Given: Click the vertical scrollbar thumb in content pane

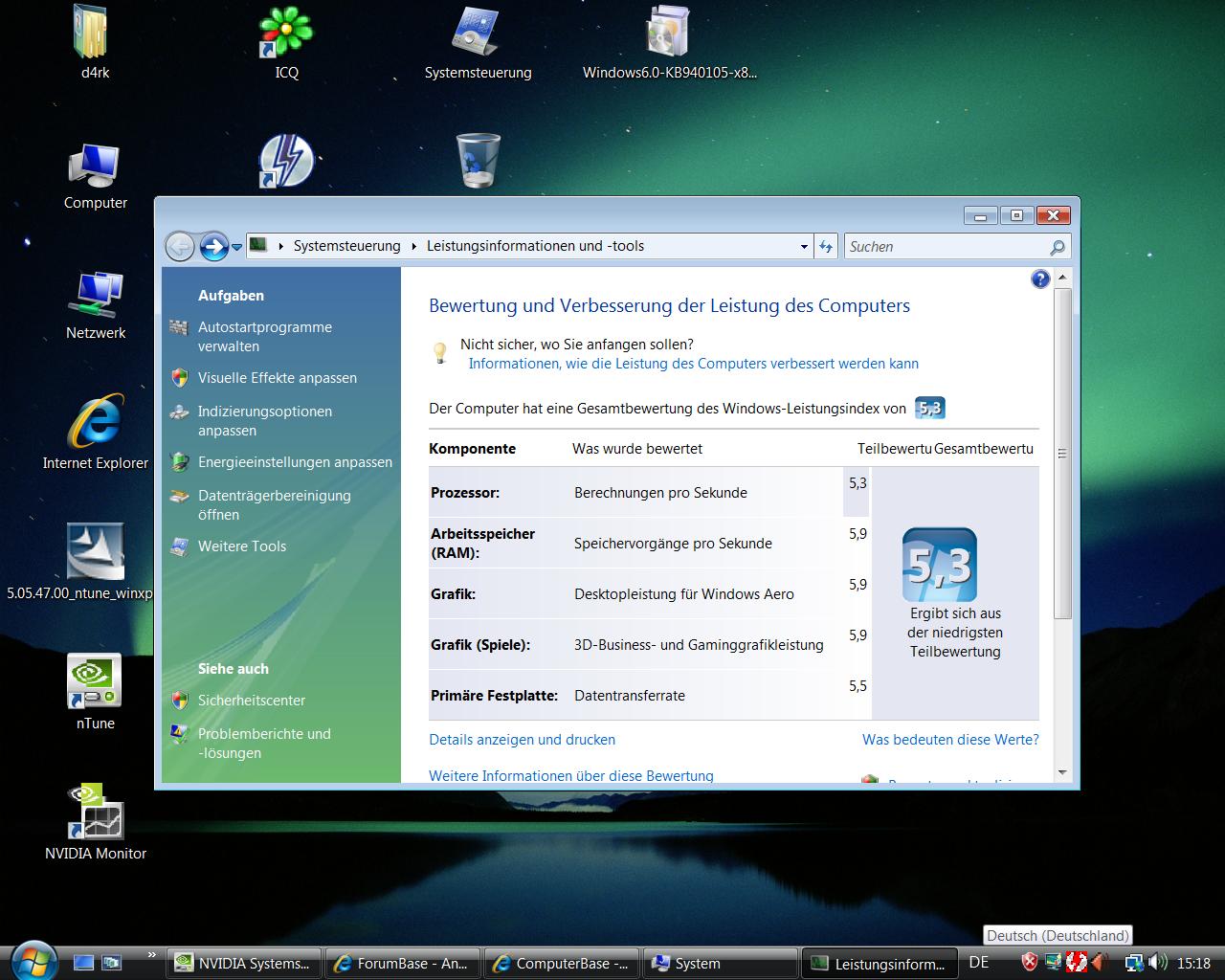Looking at the screenshot, I should 1061,454.
